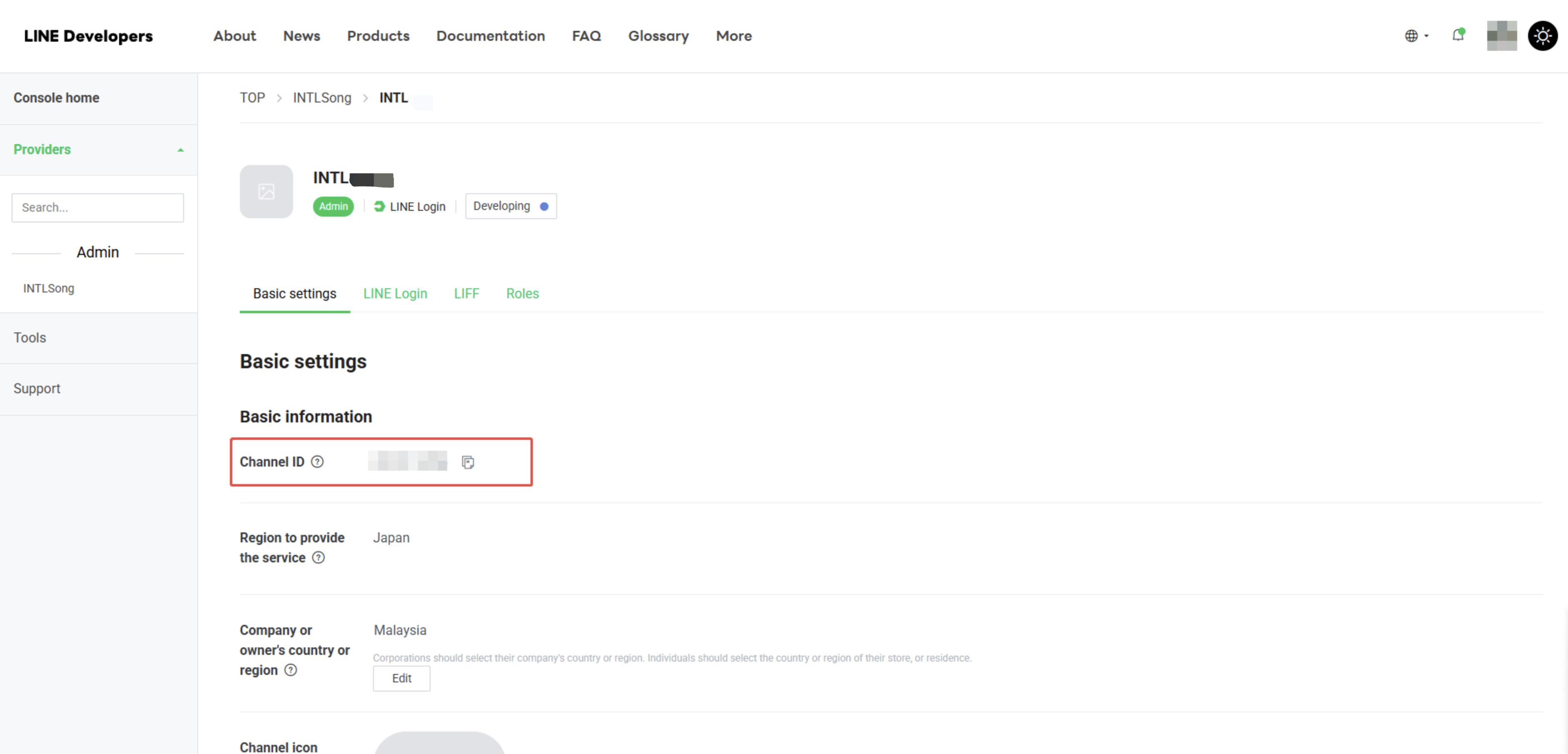Open the language globe selector
Viewport: 1568px width, 754px height.
pos(1416,36)
